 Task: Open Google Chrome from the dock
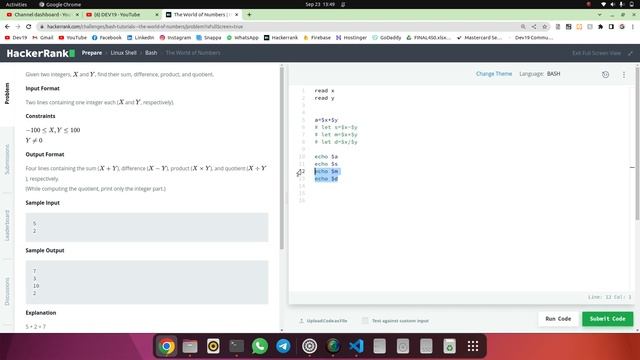[x=167, y=346]
